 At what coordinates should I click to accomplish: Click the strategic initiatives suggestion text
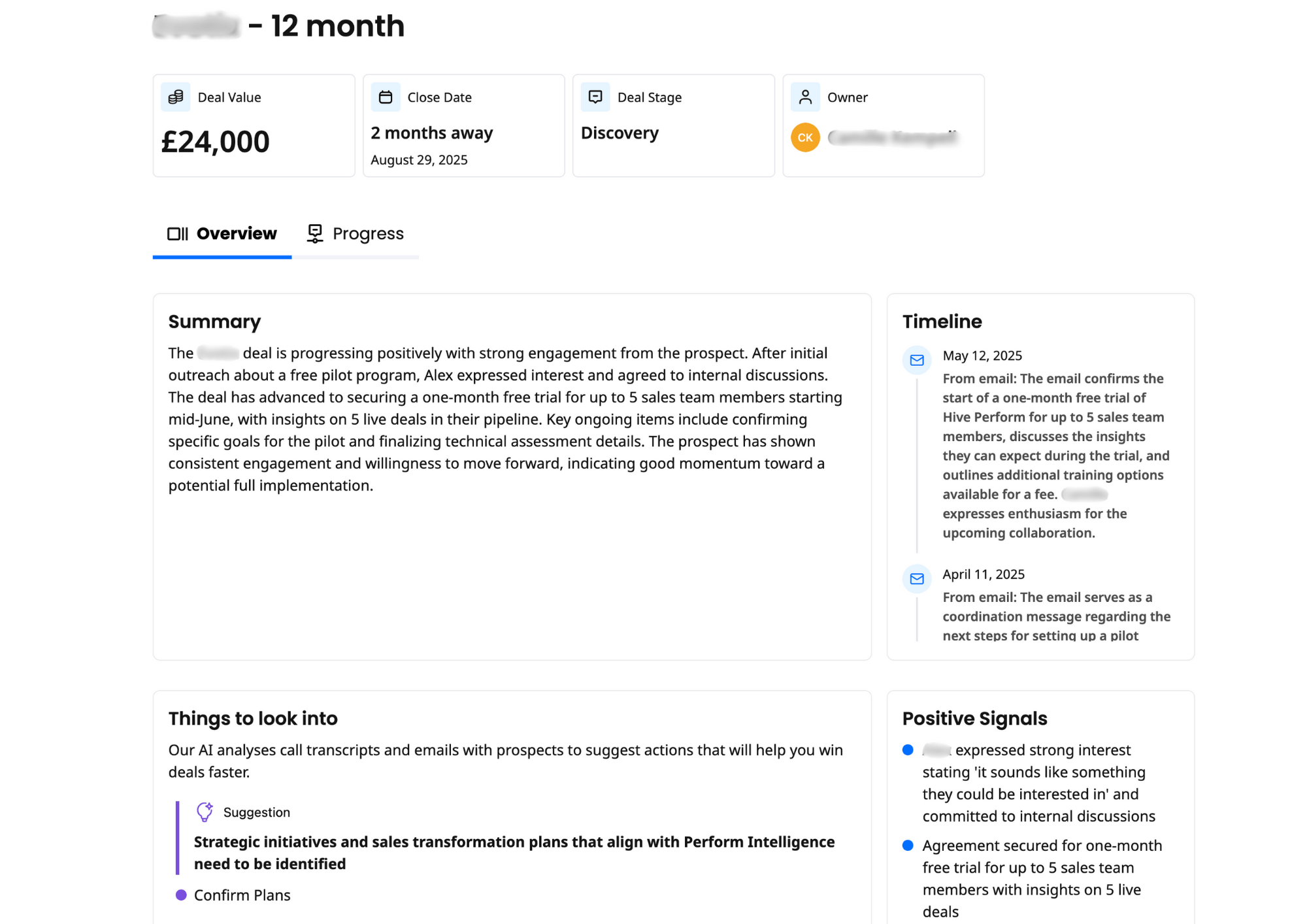click(x=514, y=853)
